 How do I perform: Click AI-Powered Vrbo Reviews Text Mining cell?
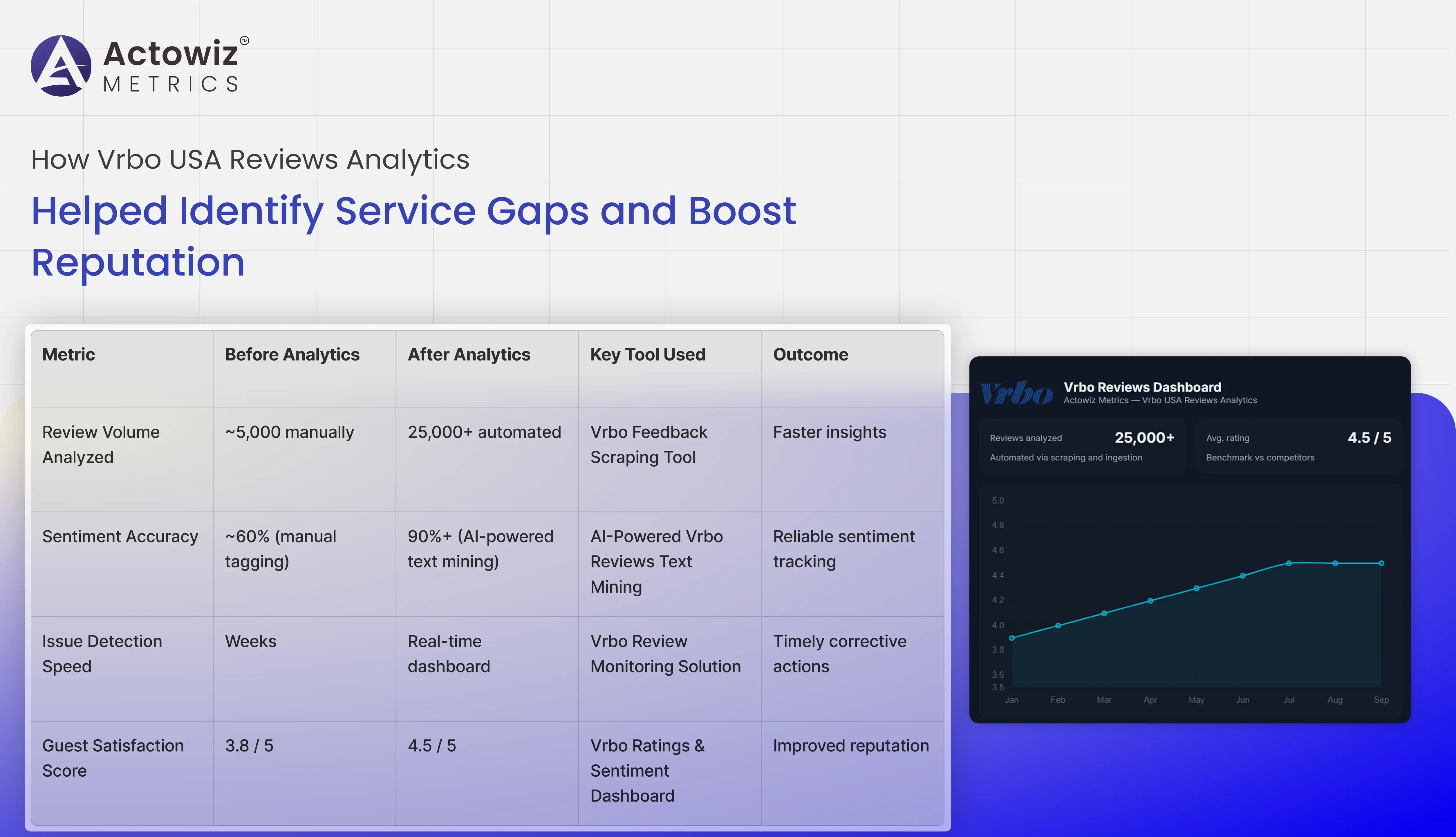point(656,561)
